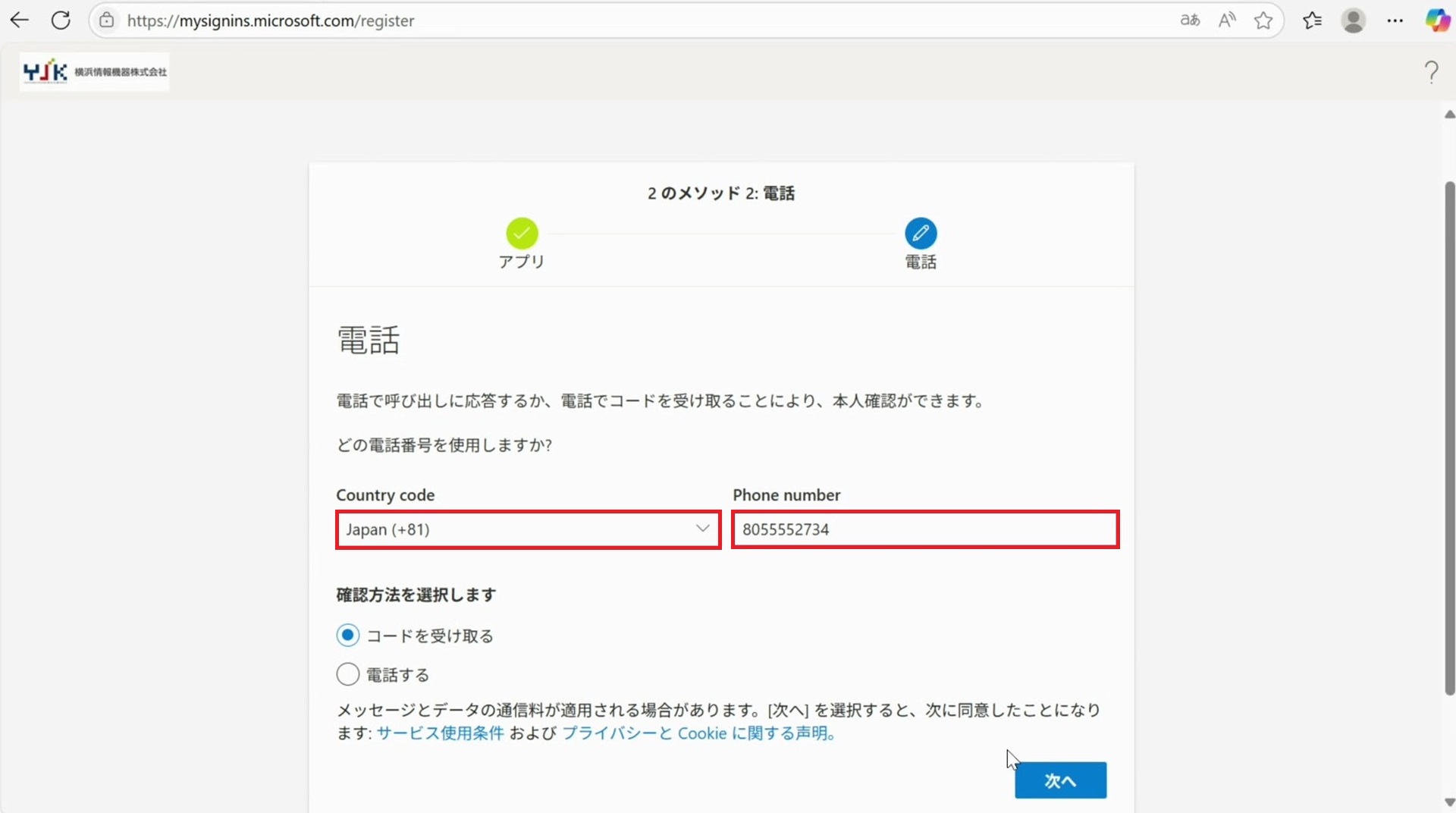Open the favorites list icon
Screen dimensions: 1456x813
pos(1312,20)
